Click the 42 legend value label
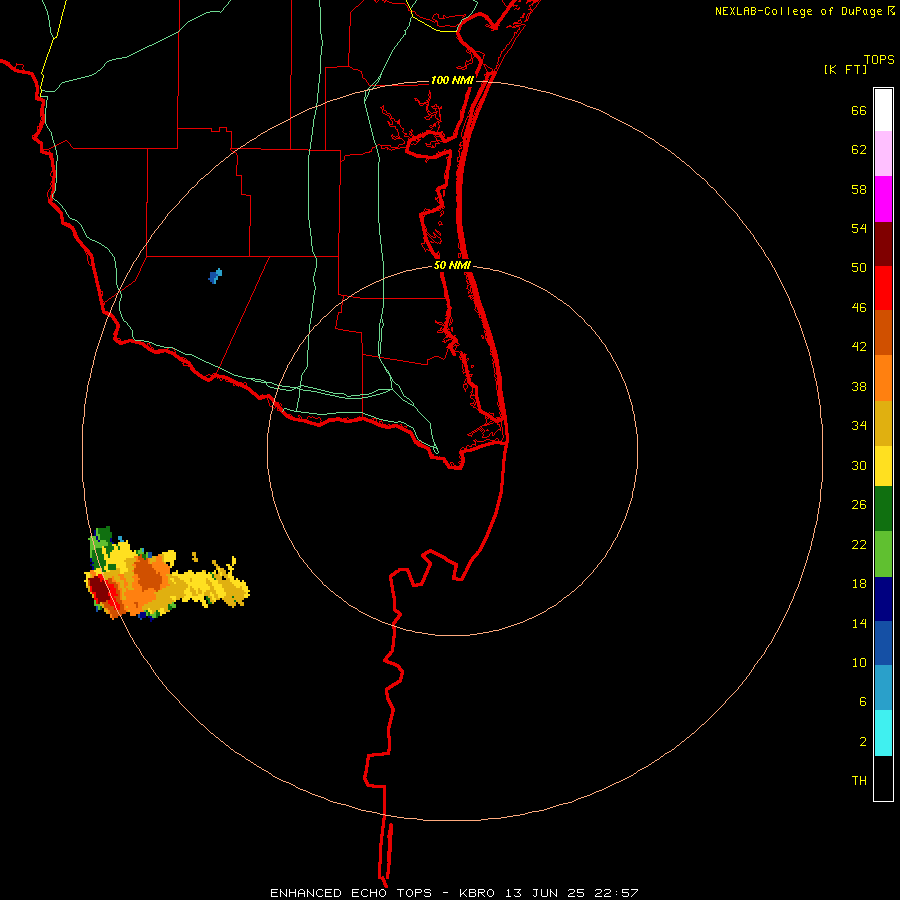The width and height of the screenshot is (900, 900). tap(859, 347)
